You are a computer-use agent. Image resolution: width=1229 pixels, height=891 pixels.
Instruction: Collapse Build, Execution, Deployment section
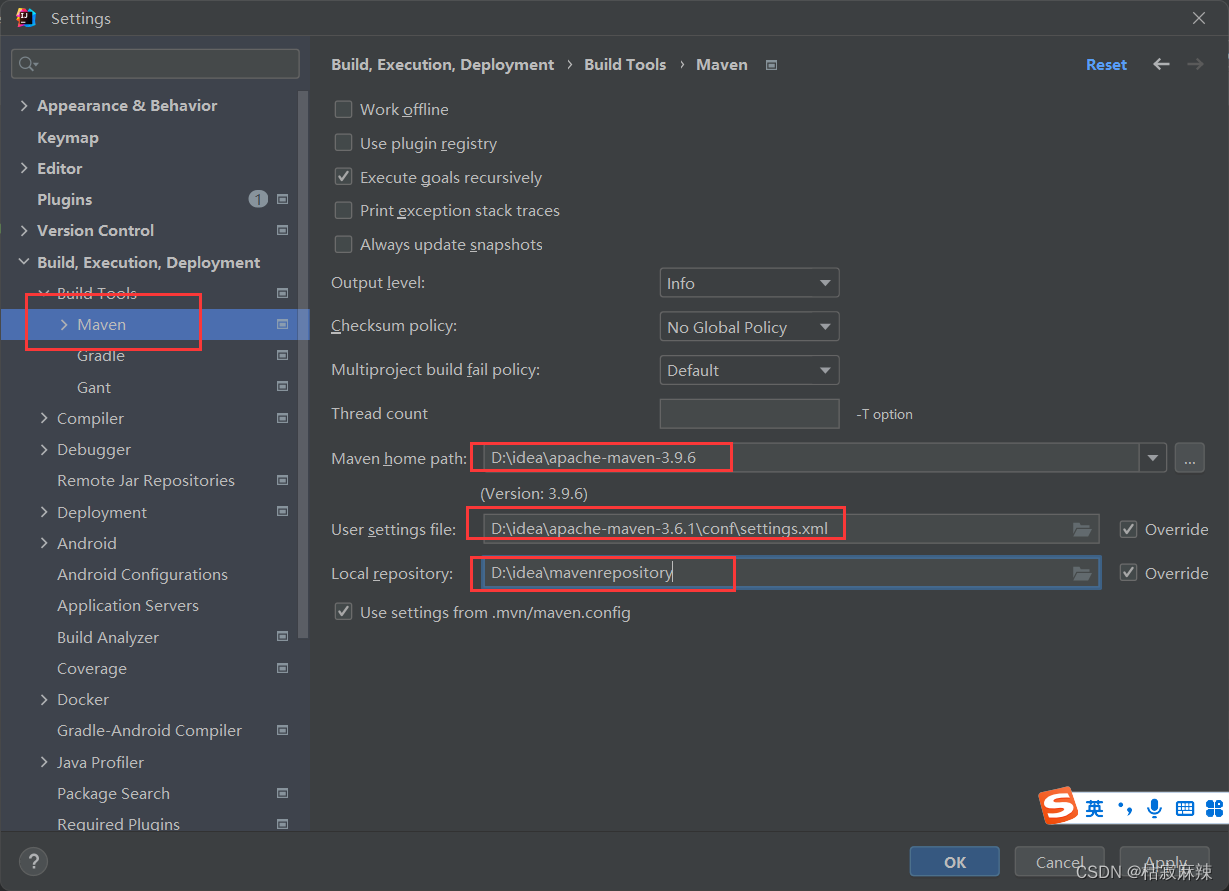[24, 262]
